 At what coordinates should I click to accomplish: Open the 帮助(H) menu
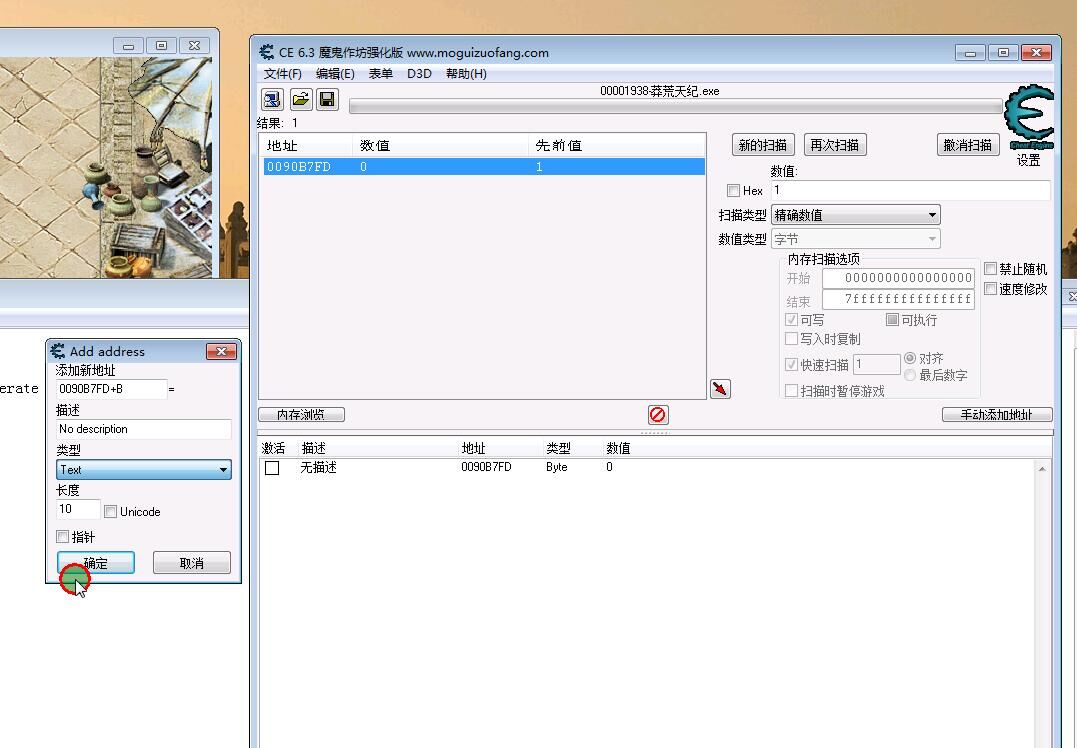point(466,73)
